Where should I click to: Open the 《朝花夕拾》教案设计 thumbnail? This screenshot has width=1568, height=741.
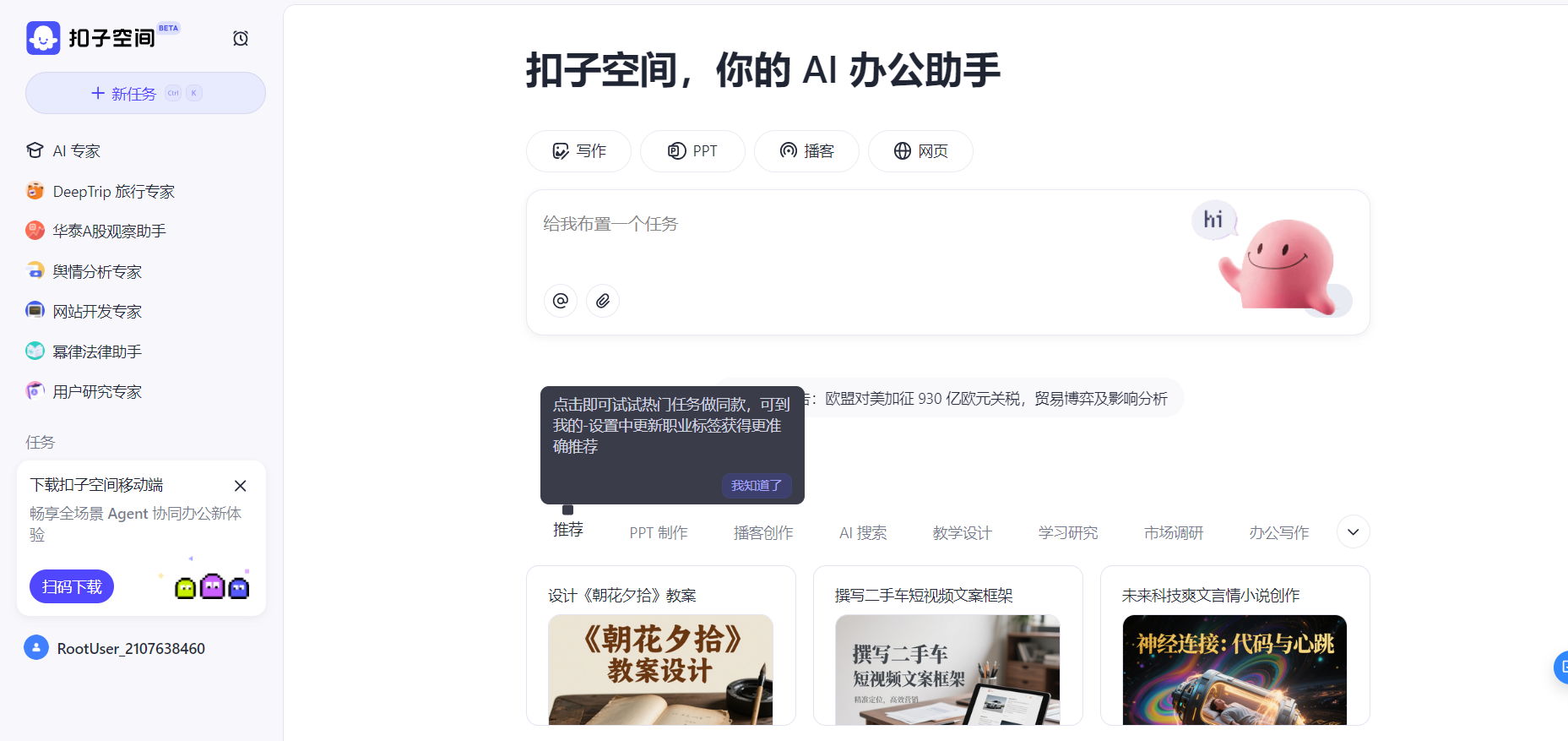(660, 669)
